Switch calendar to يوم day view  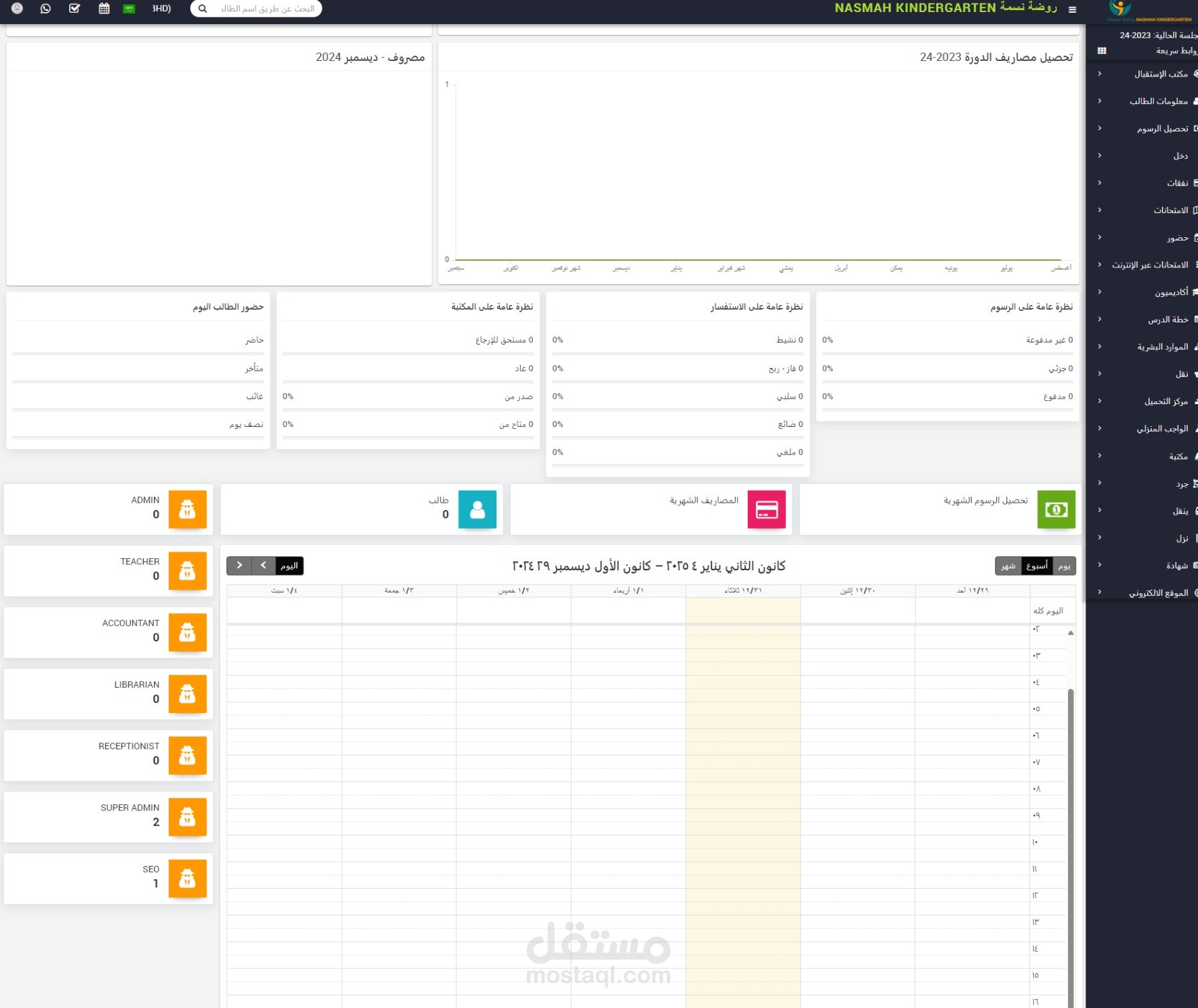tap(1065, 566)
